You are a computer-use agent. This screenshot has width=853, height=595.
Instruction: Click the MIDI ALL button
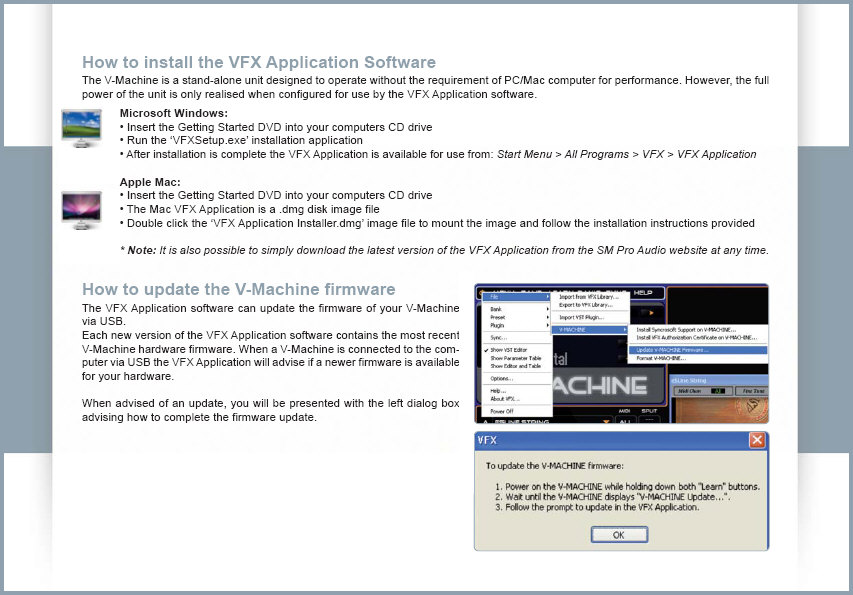(625, 420)
